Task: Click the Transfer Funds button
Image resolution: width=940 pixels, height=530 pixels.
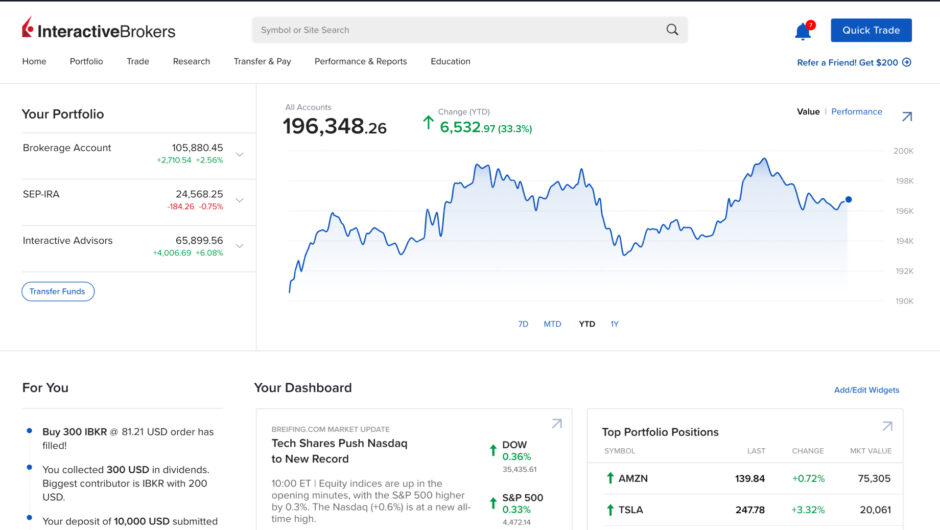Action: pos(58,291)
